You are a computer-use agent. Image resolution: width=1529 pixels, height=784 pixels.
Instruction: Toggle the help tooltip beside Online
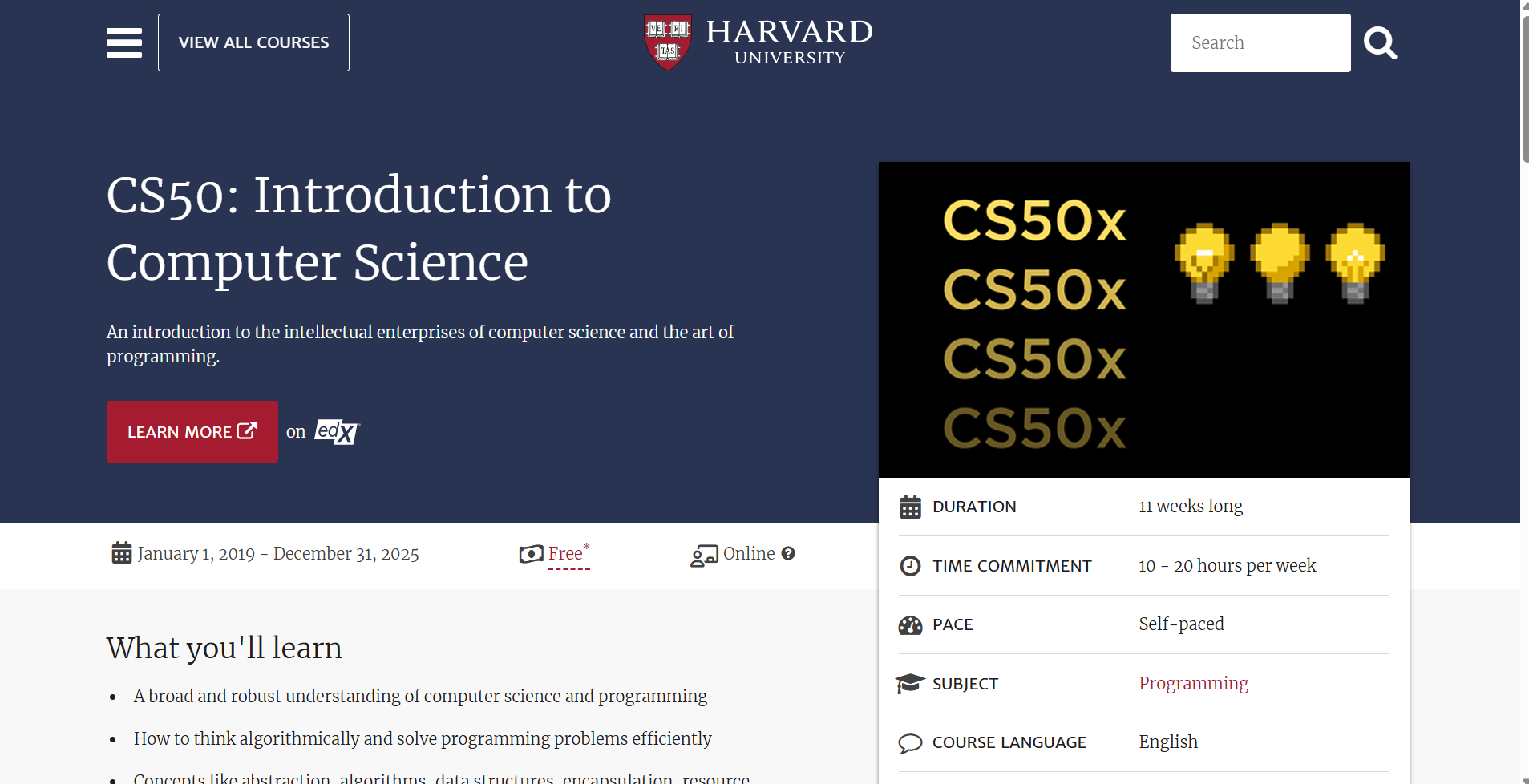[x=790, y=553]
